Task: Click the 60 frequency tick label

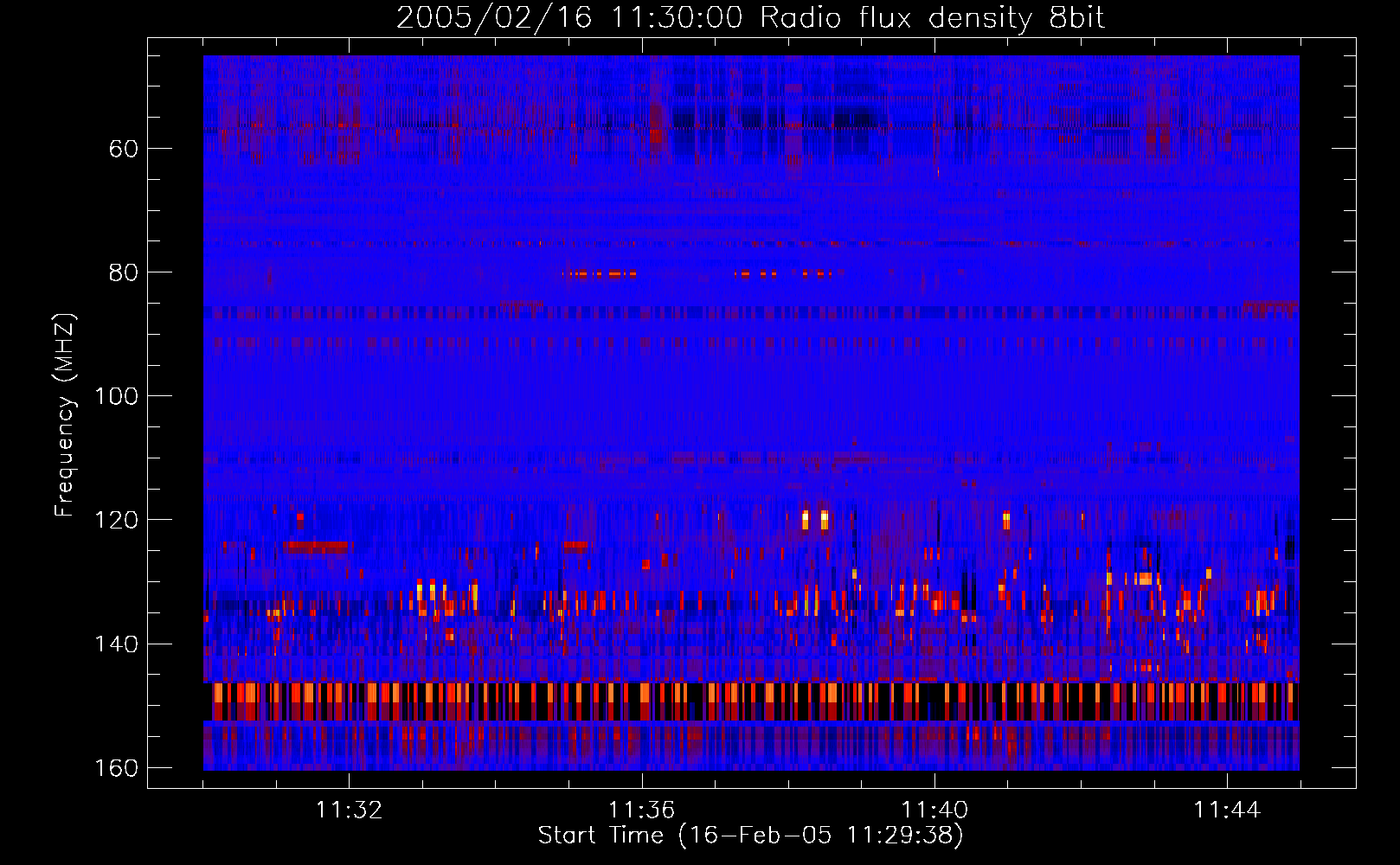Action: coord(124,149)
